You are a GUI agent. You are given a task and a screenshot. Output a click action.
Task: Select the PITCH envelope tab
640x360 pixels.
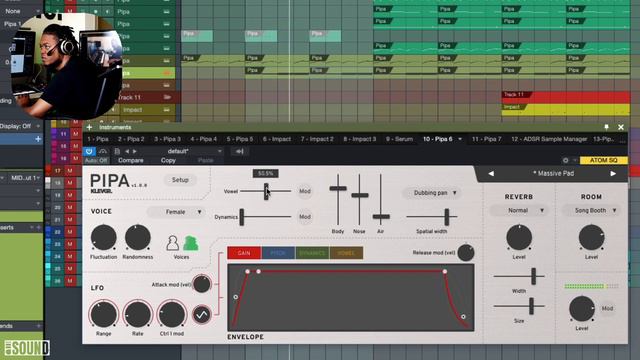pos(278,253)
